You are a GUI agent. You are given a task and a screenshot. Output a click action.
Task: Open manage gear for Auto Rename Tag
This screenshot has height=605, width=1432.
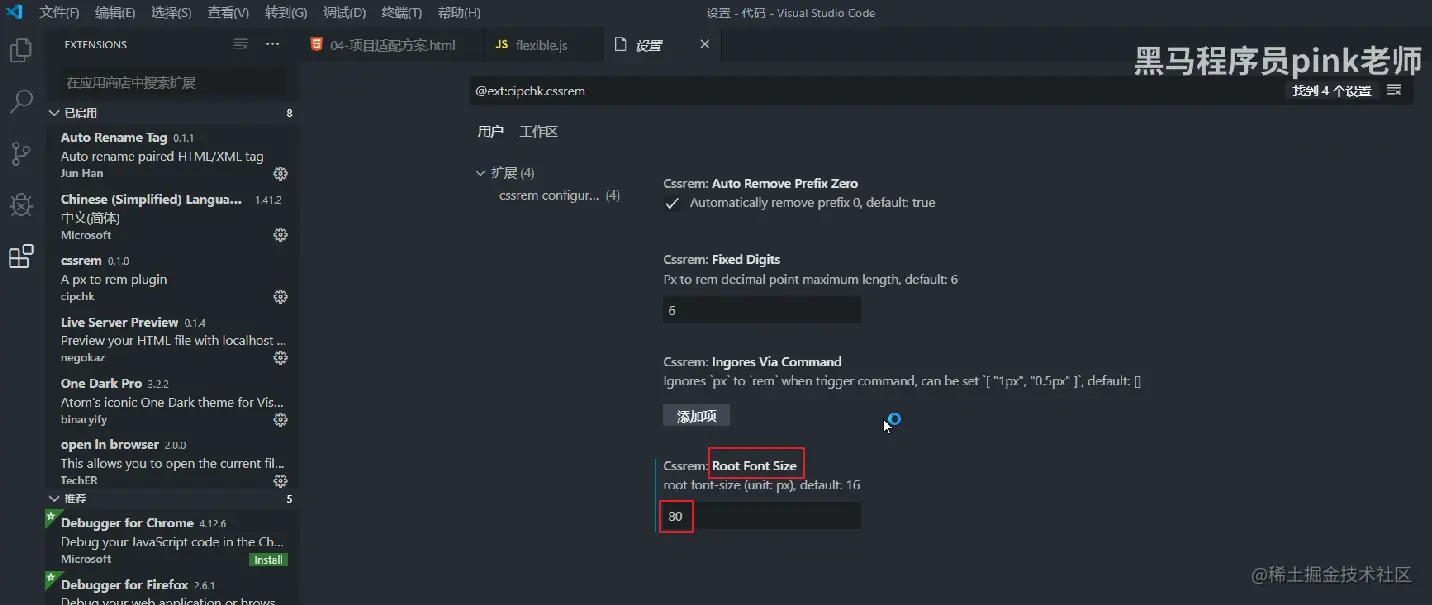(281, 173)
